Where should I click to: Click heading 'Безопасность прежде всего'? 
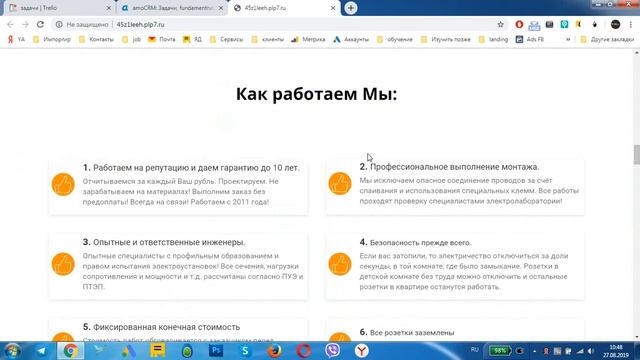point(420,243)
